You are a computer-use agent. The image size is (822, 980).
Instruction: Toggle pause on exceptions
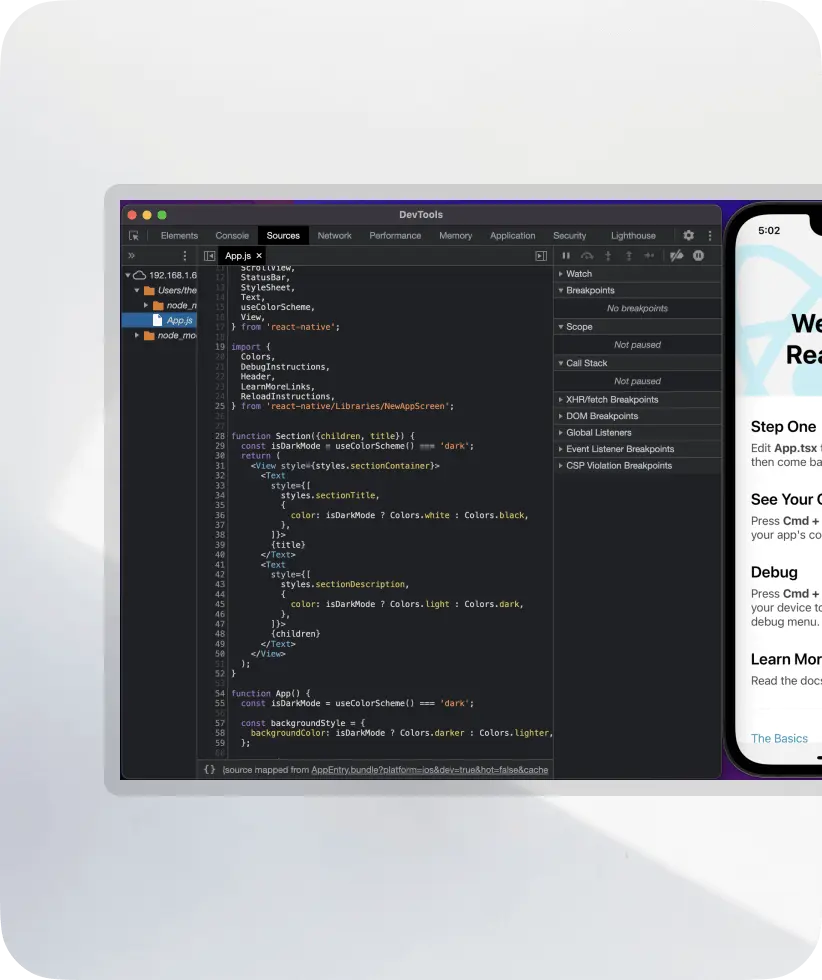tap(698, 256)
